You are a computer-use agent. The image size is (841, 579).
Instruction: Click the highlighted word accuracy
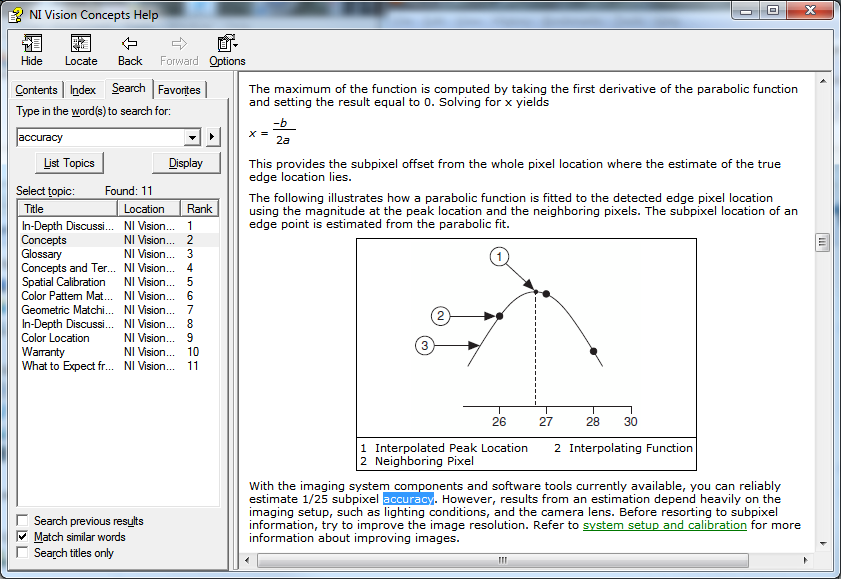(408, 499)
